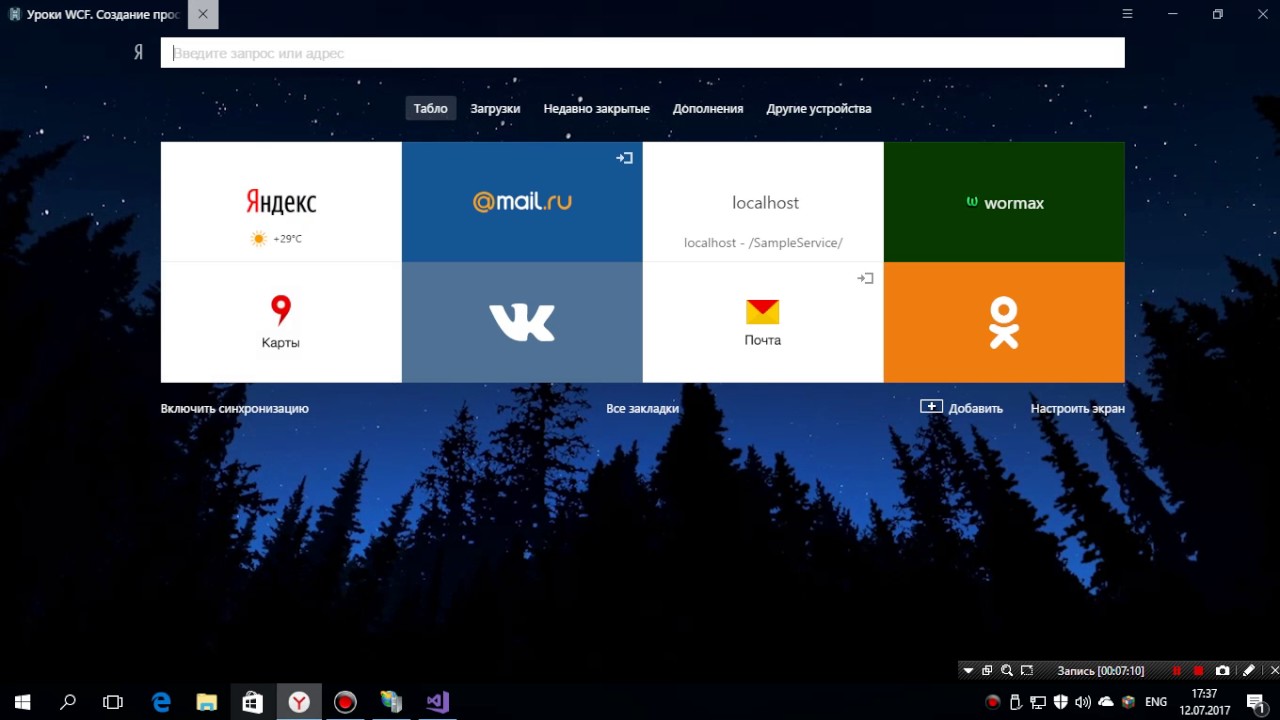Click Yandex Browser taskbar icon

299,702
